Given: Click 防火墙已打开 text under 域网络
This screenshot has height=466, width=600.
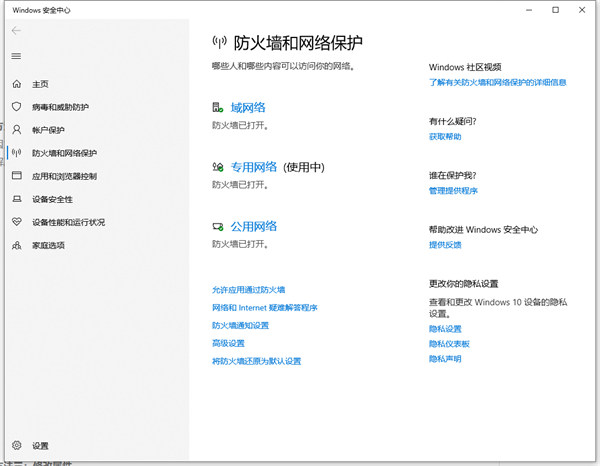Looking at the screenshot, I should click(x=240, y=125).
